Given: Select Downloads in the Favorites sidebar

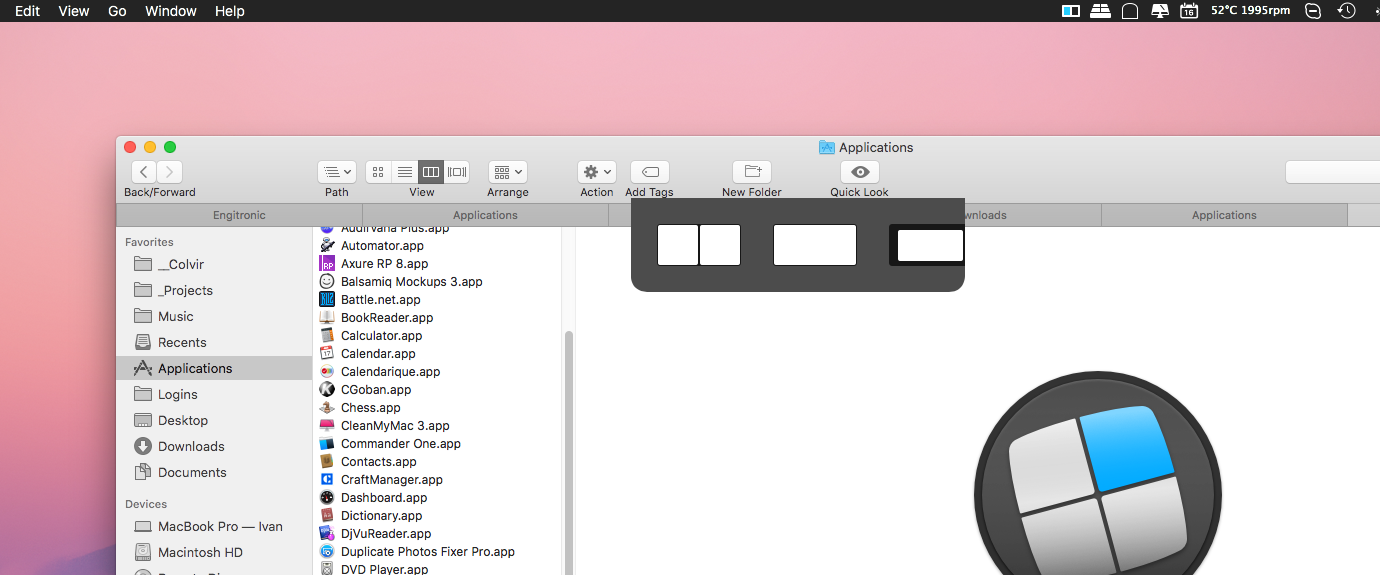Looking at the screenshot, I should pyautogui.click(x=190, y=447).
